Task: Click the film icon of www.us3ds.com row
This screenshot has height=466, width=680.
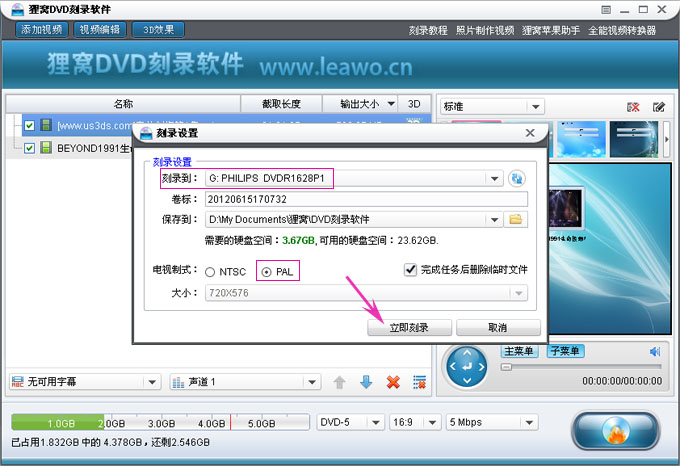Action: pos(46,125)
